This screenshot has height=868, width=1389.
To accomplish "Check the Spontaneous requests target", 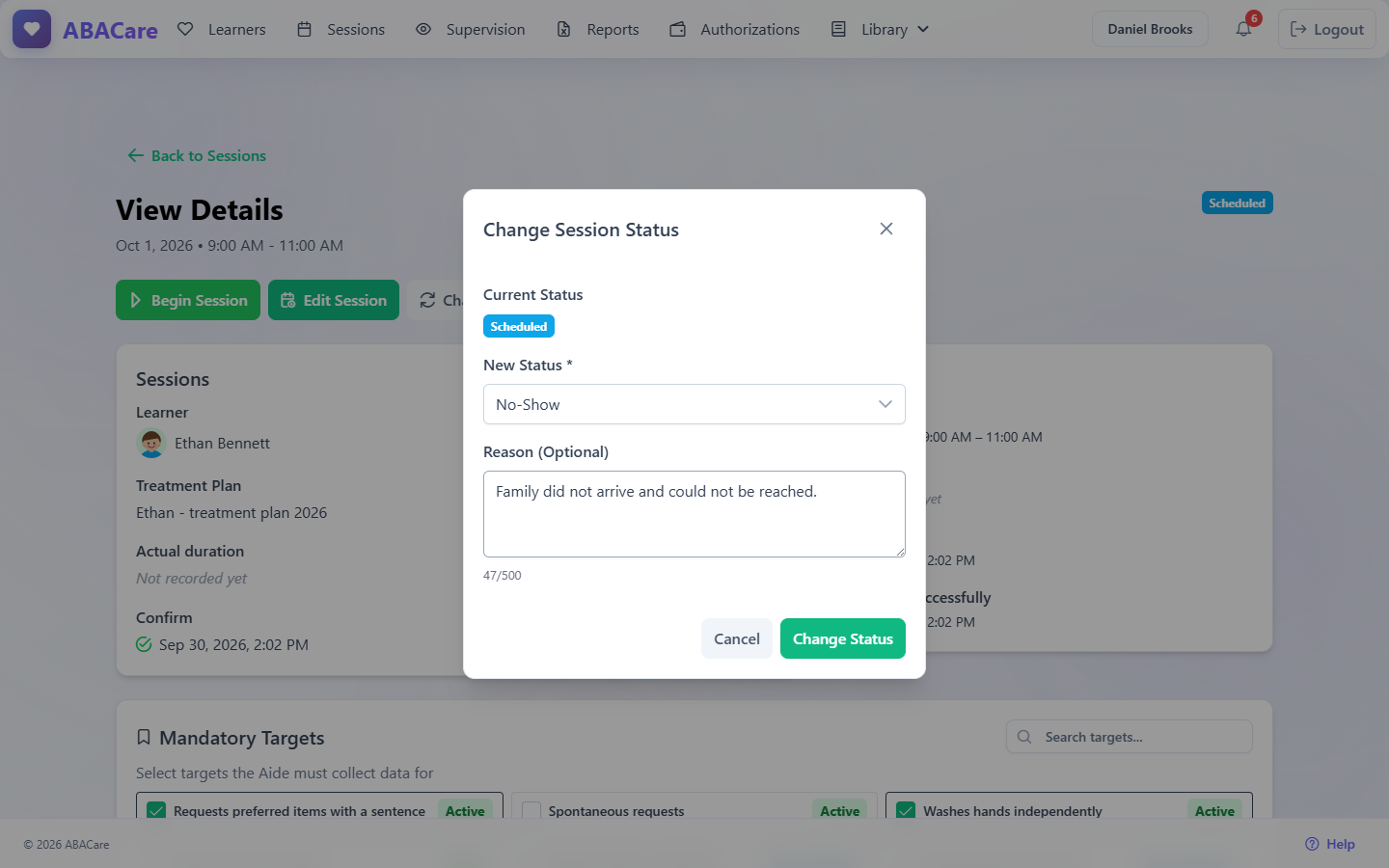I will (x=531, y=811).
